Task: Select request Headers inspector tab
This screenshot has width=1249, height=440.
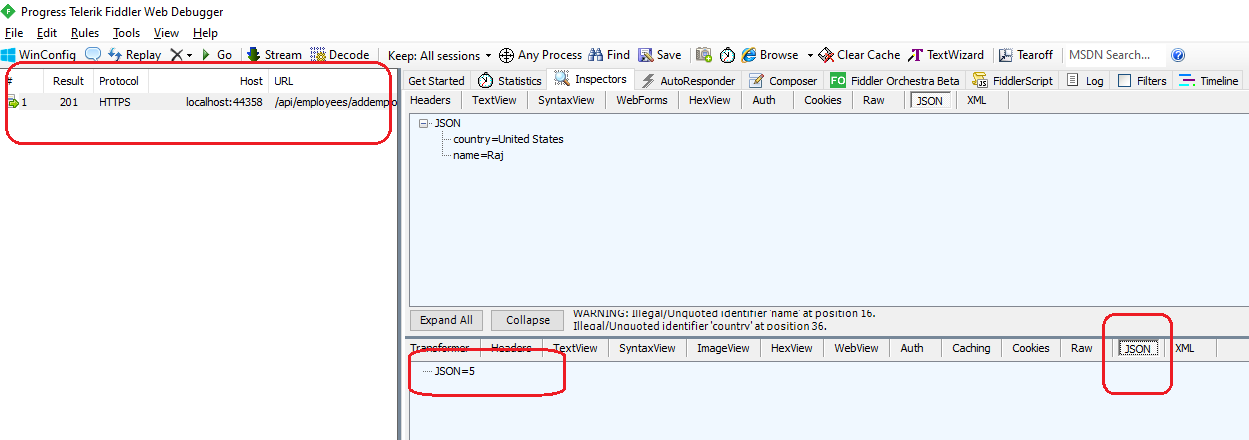Action: click(x=430, y=100)
